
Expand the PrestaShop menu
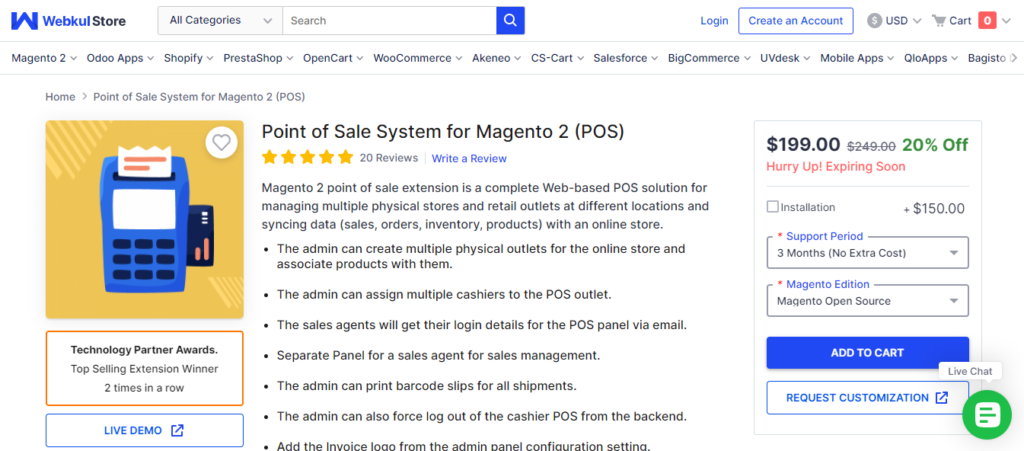coord(258,58)
